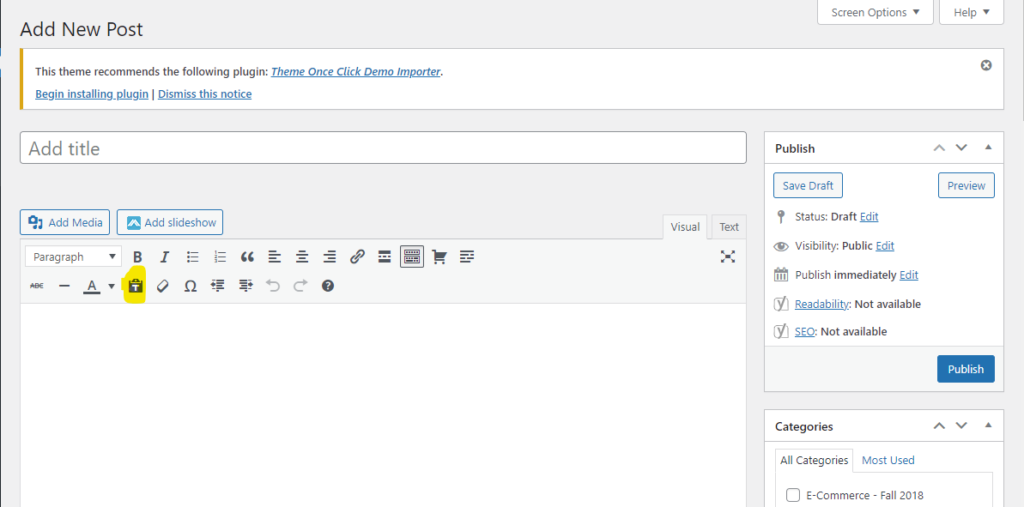Click the Redo arrow
Image resolution: width=1024 pixels, height=507 pixels.
point(300,286)
